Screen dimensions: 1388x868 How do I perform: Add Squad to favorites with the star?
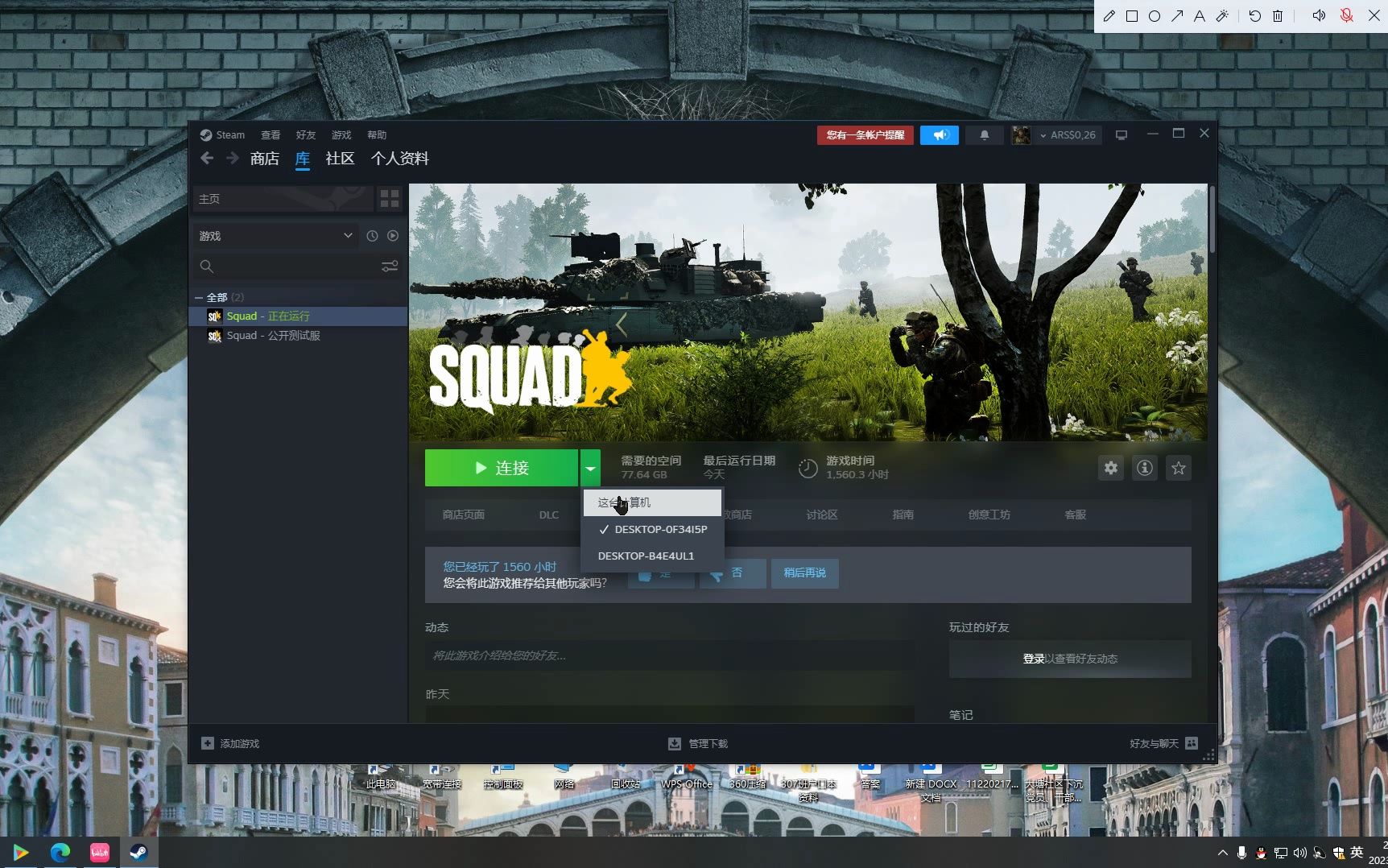1179,468
